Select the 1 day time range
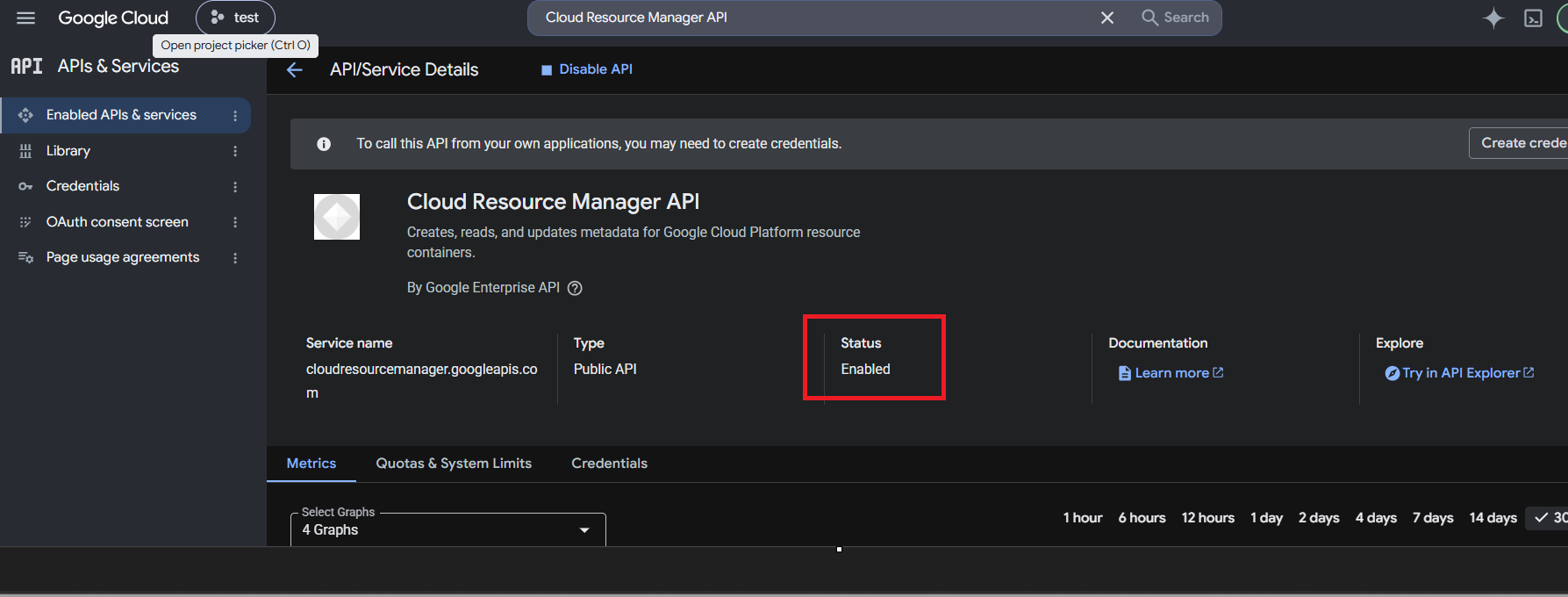The image size is (1568, 597). (1266, 518)
